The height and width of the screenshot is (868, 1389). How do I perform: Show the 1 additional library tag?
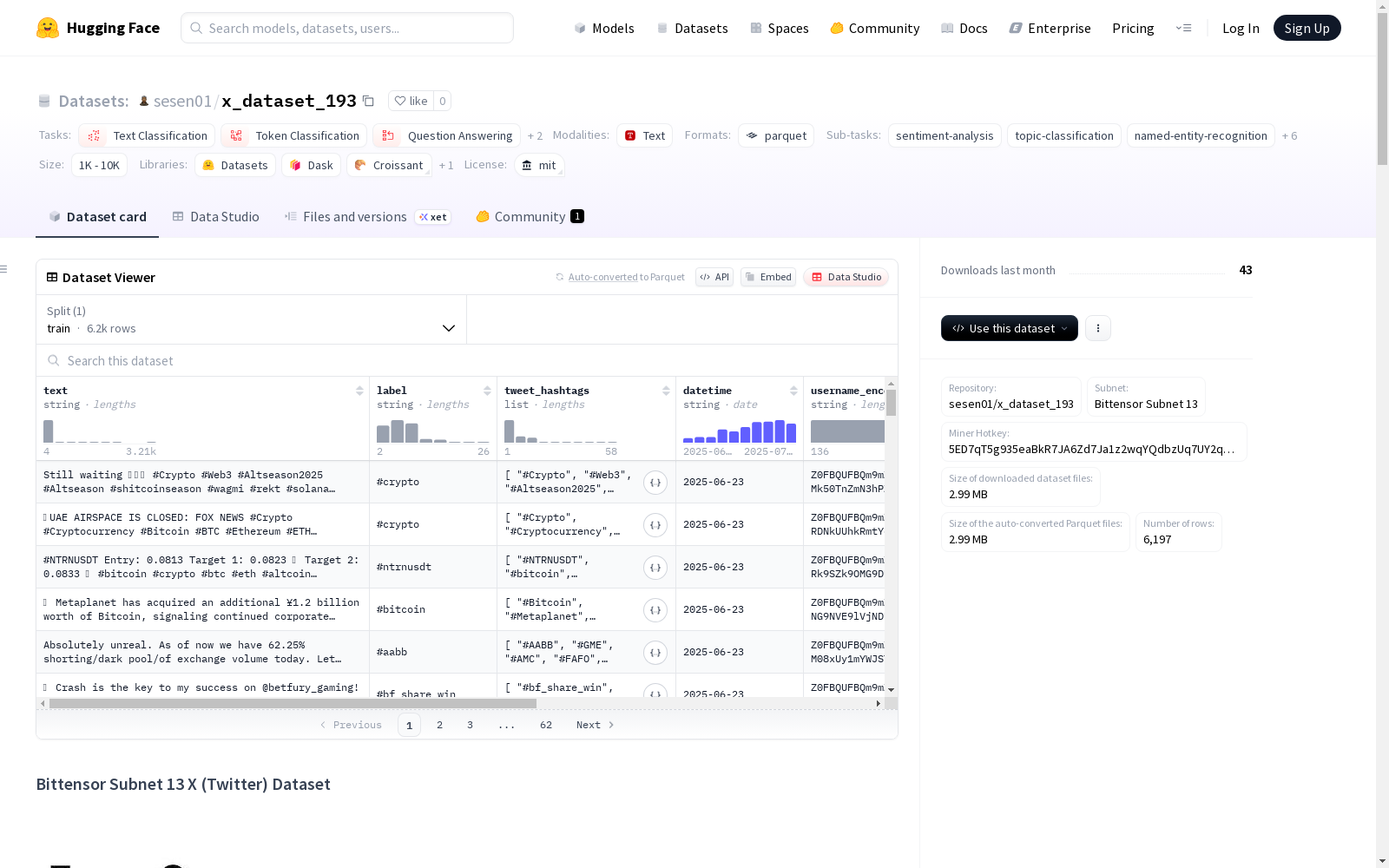tap(446, 166)
